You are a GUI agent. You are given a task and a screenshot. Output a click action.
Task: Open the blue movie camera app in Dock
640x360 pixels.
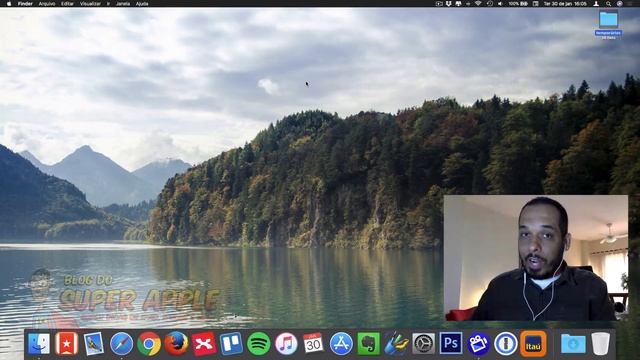click(x=478, y=344)
